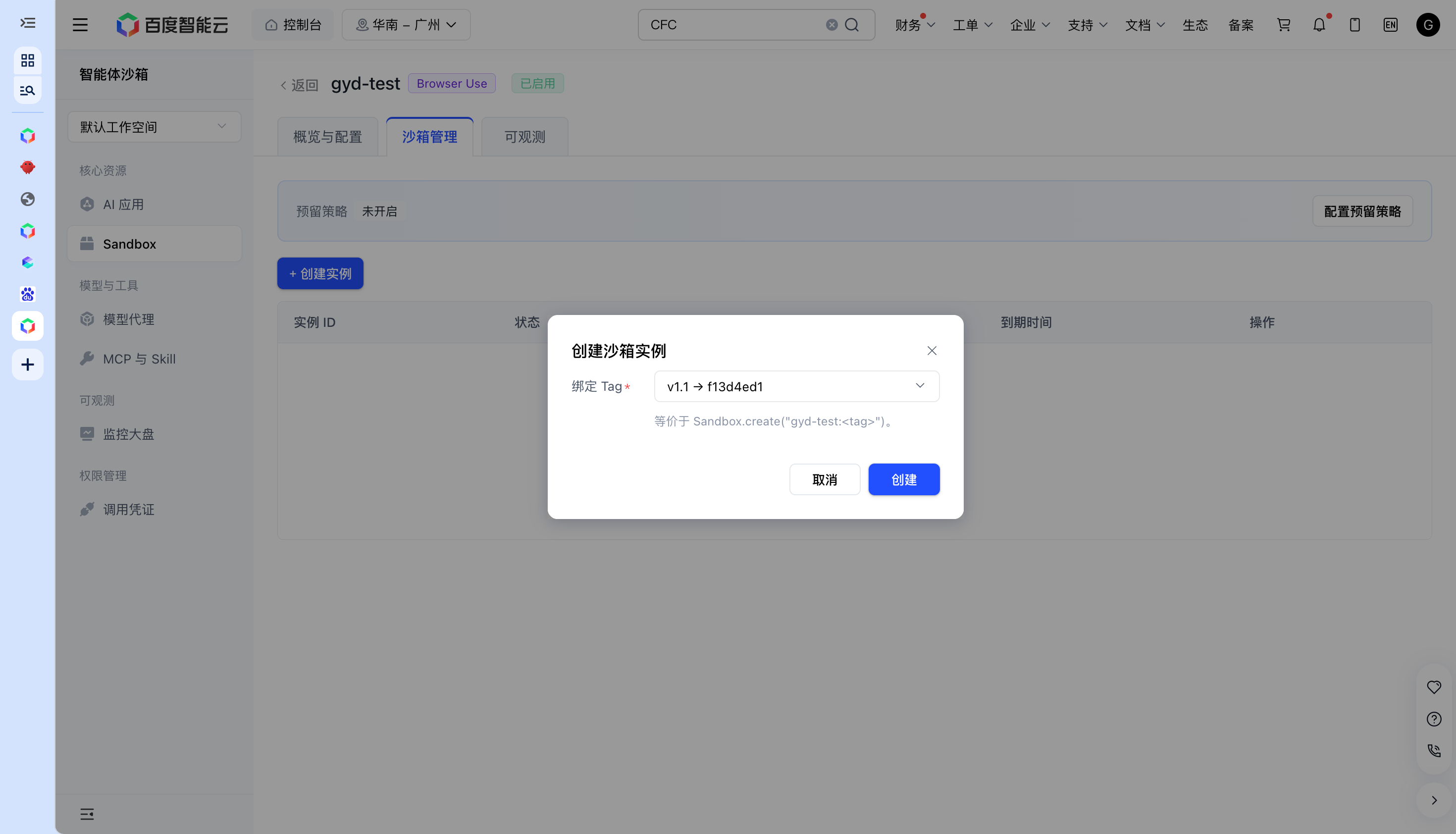Open the 备案 header menu item

pyautogui.click(x=1241, y=25)
